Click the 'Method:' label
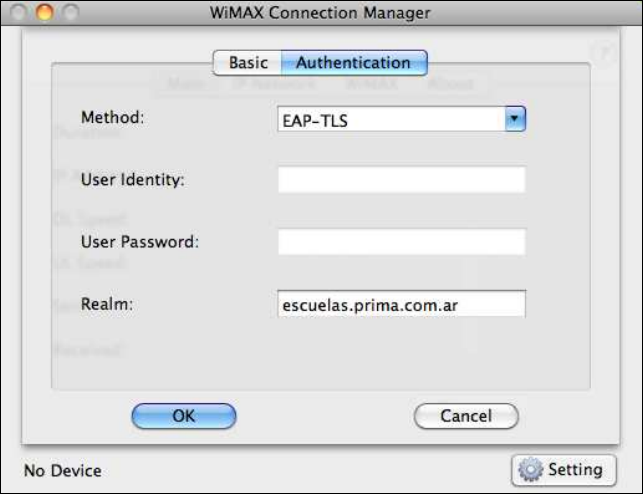 (113, 118)
